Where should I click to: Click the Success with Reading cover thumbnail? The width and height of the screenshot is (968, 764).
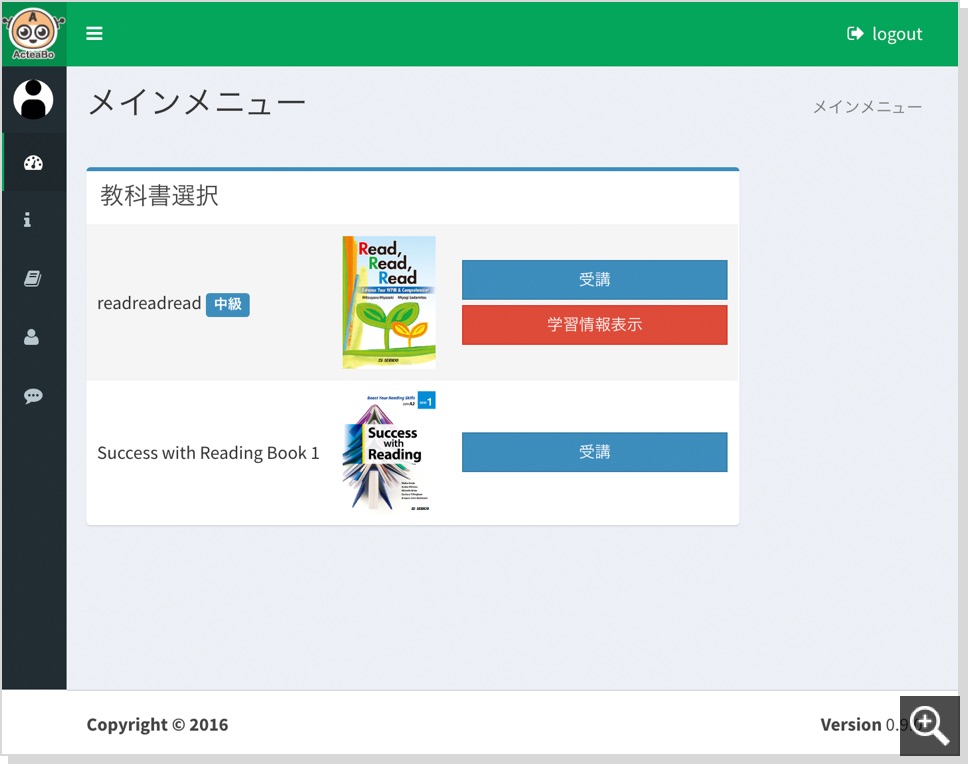click(389, 452)
